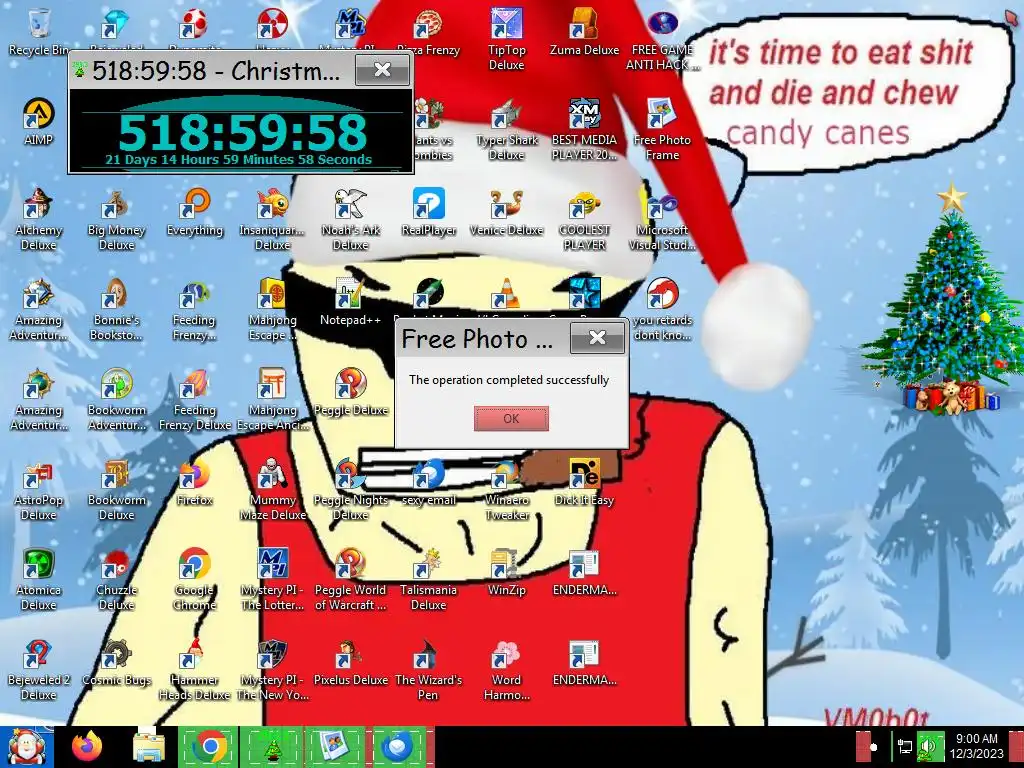The height and width of the screenshot is (768, 1024).
Task: Open Firefox from the taskbar
Action: 88,747
